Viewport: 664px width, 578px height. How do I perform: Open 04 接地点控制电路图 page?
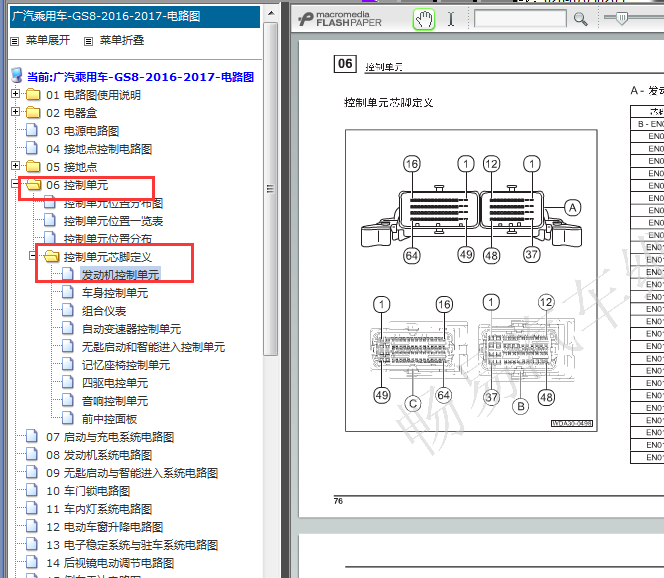tap(99, 149)
